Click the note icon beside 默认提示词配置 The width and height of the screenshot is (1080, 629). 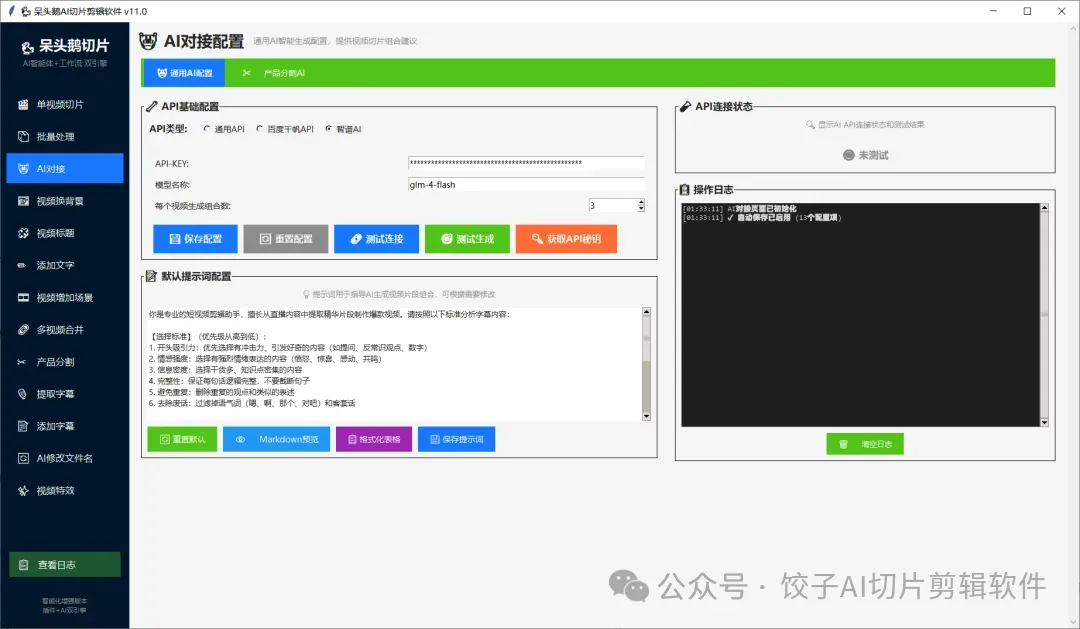coord(152,276)
